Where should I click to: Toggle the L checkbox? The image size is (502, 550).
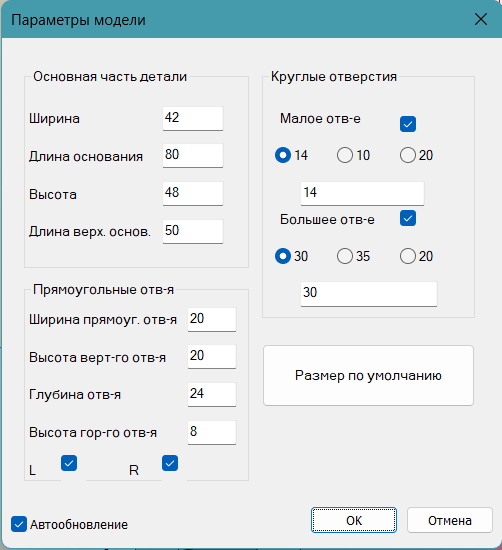coord(69,463)
